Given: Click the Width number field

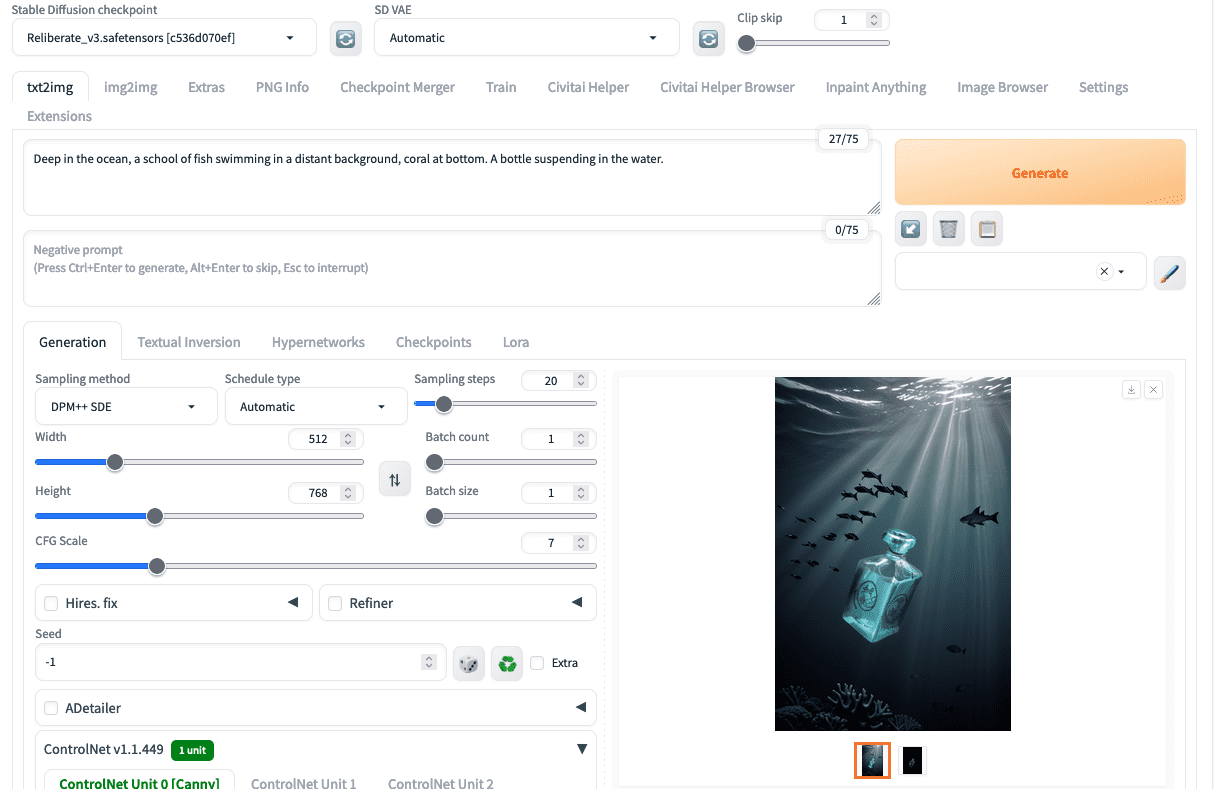Looking at the screenshot, I should pyautogui.click(x=325, y=438).
